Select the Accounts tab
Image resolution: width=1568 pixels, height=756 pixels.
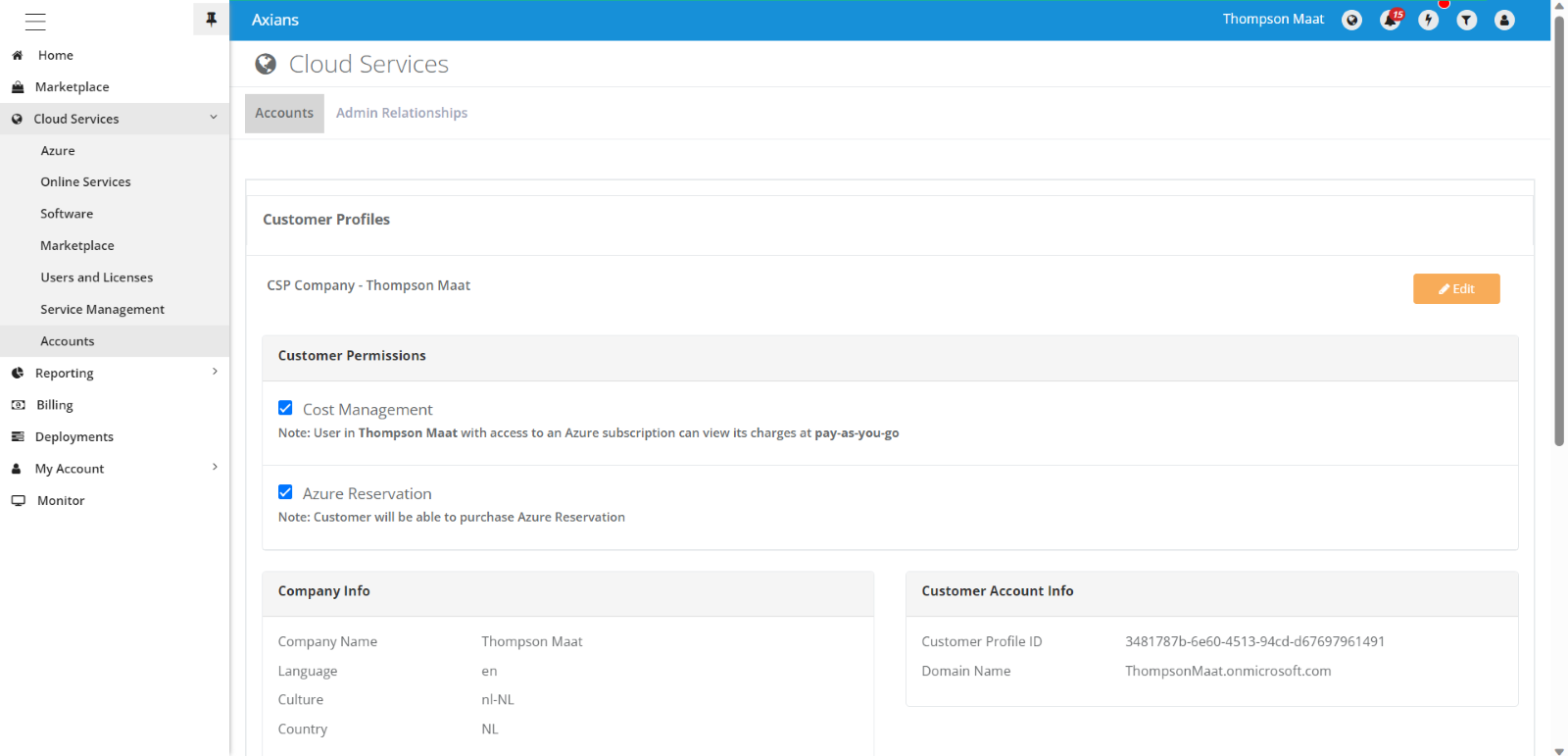tap(284, 113)
